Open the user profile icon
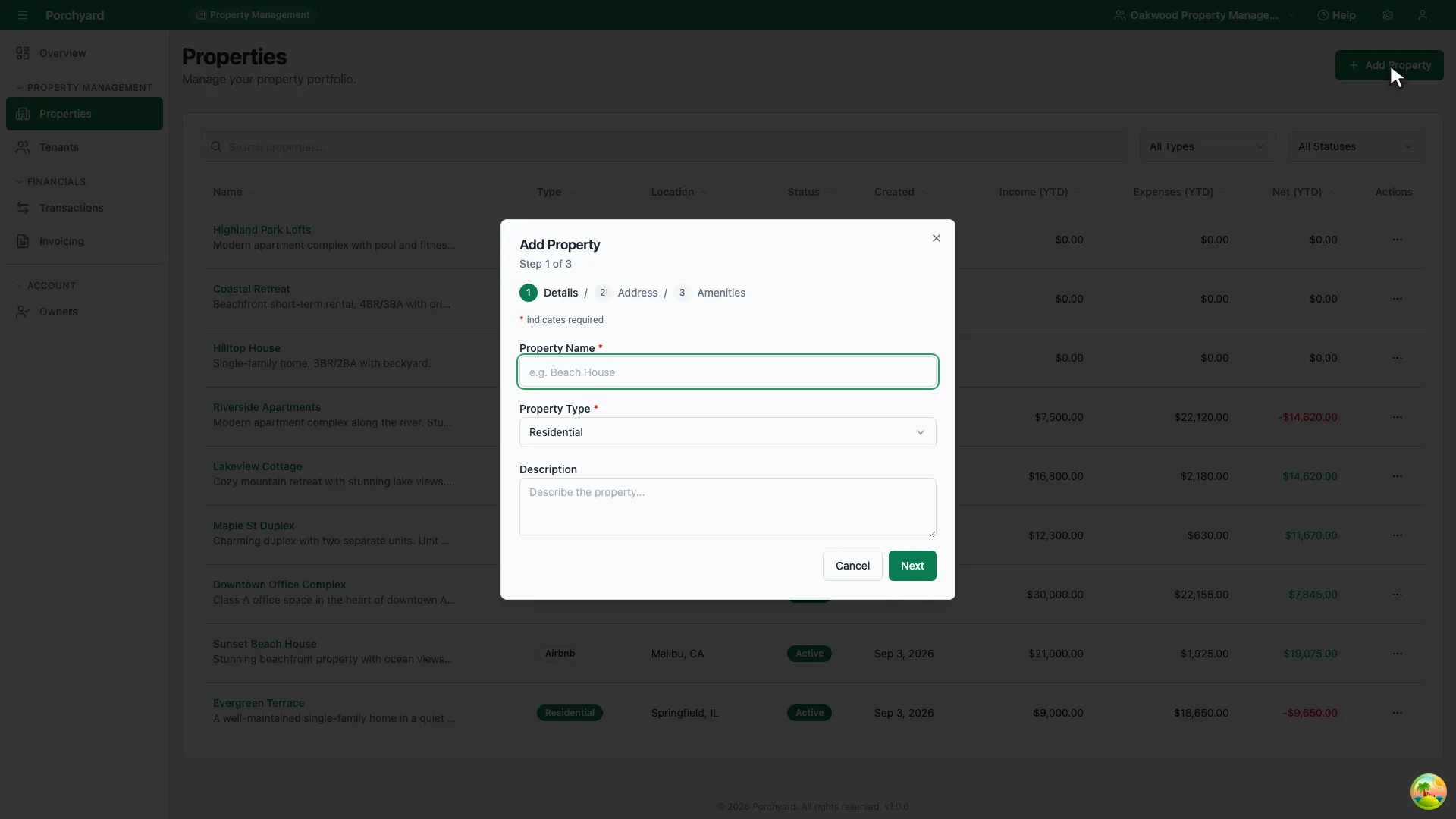Image resolution: width=1456 pixels, height=819 pixels. coord(1423,15)
